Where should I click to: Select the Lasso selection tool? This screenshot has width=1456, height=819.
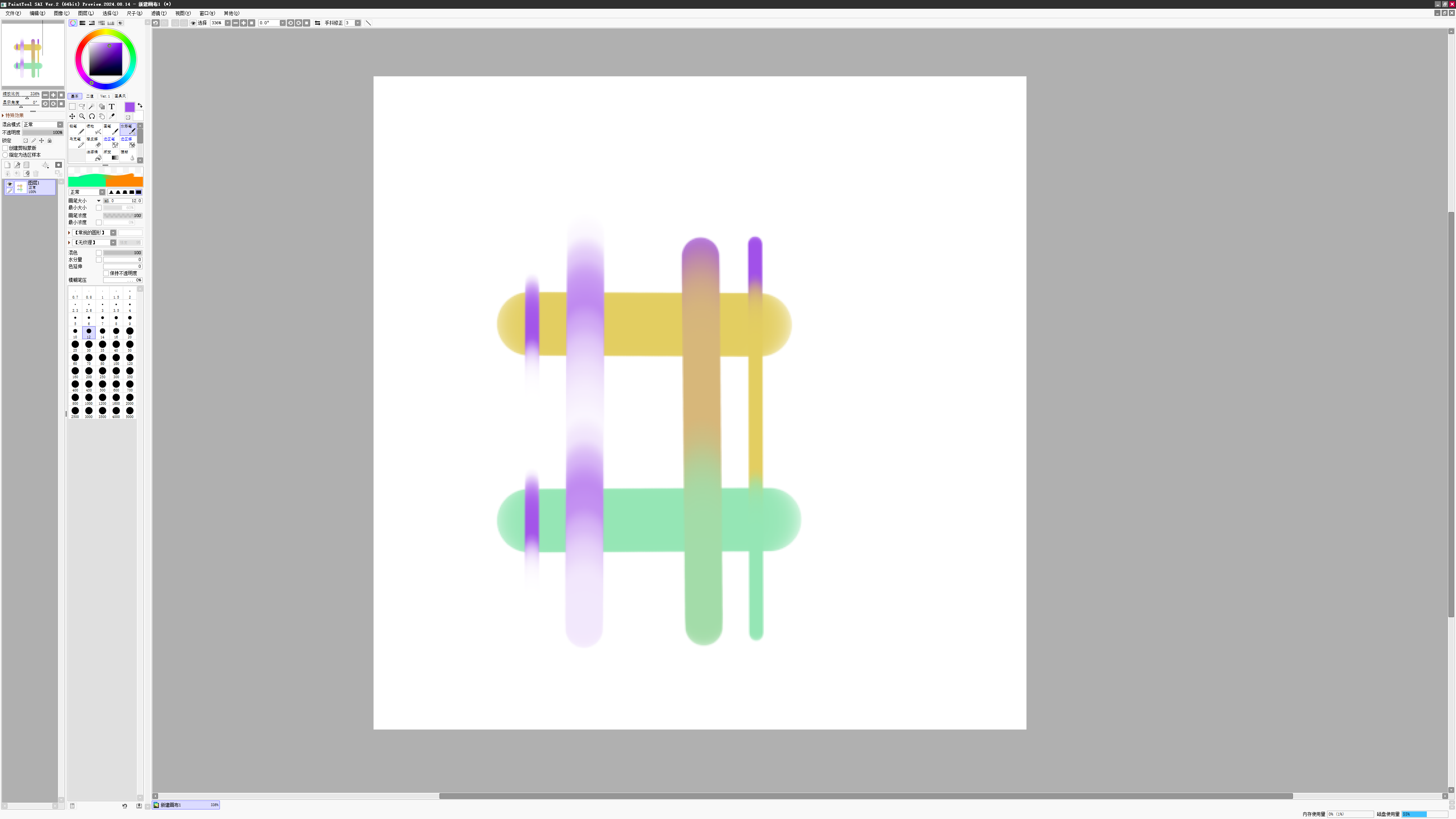point(82,106)
